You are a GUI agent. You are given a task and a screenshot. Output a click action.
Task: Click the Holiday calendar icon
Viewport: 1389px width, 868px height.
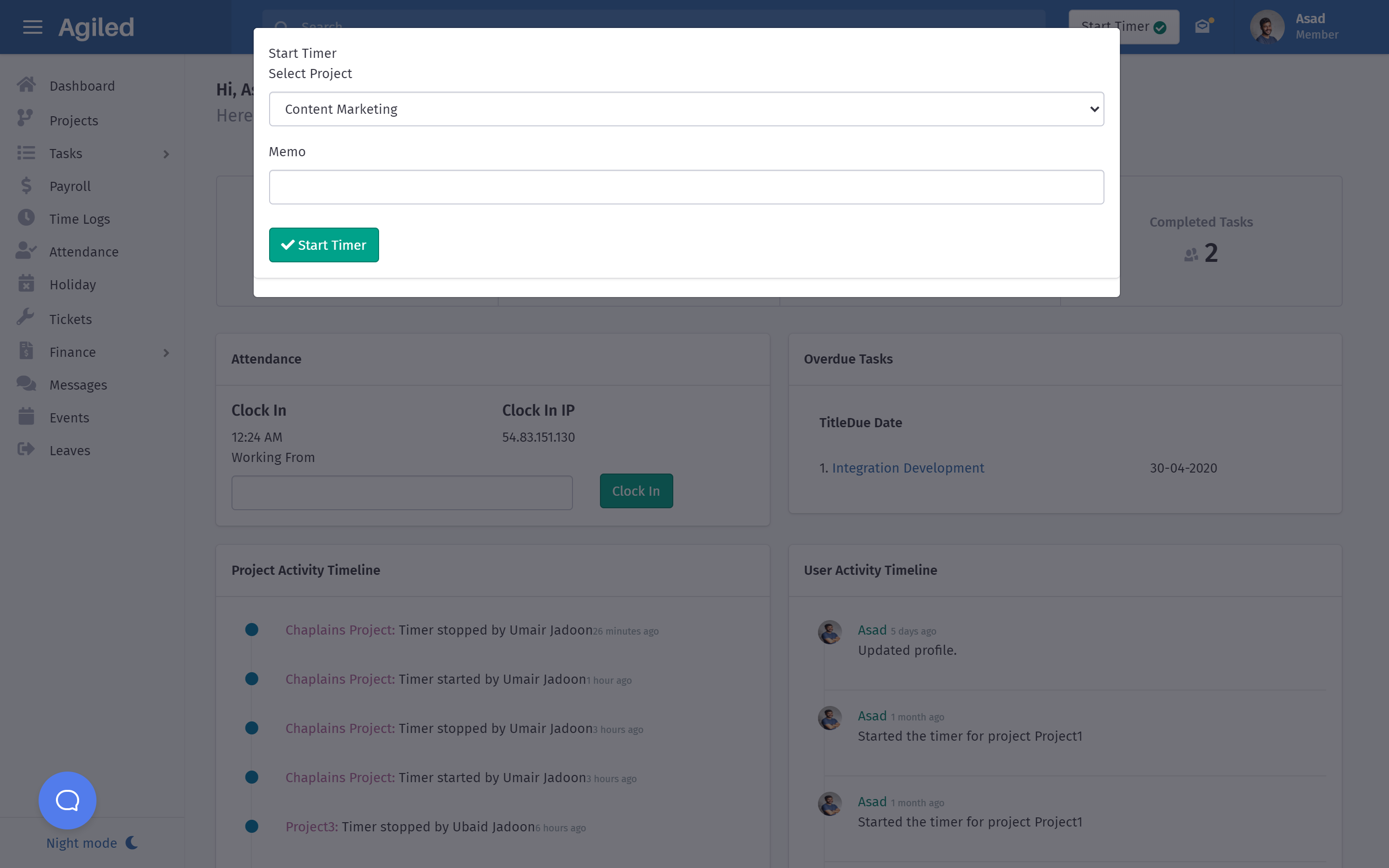[x=26, y=284]
